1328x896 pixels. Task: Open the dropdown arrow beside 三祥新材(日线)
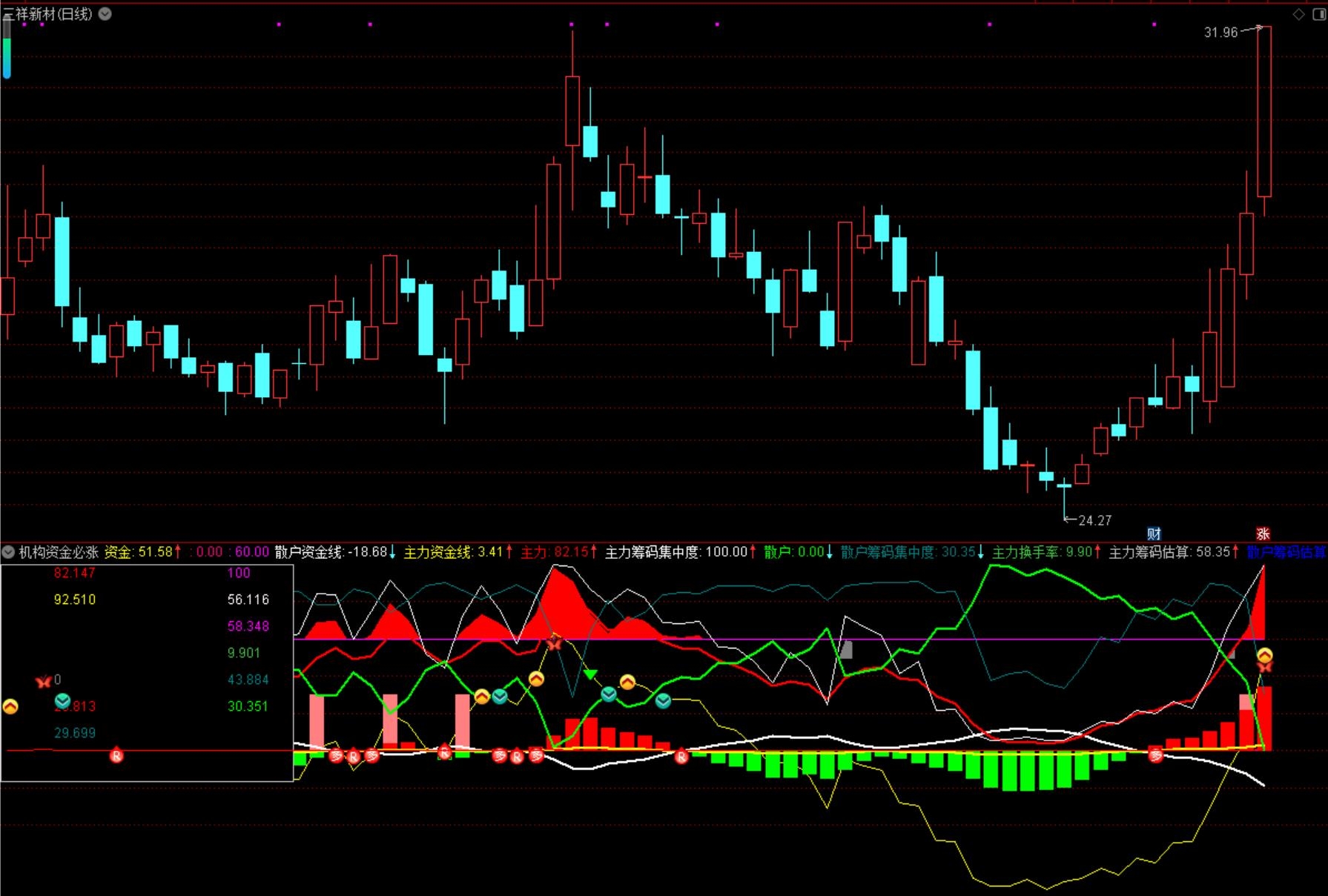[105, 13]
